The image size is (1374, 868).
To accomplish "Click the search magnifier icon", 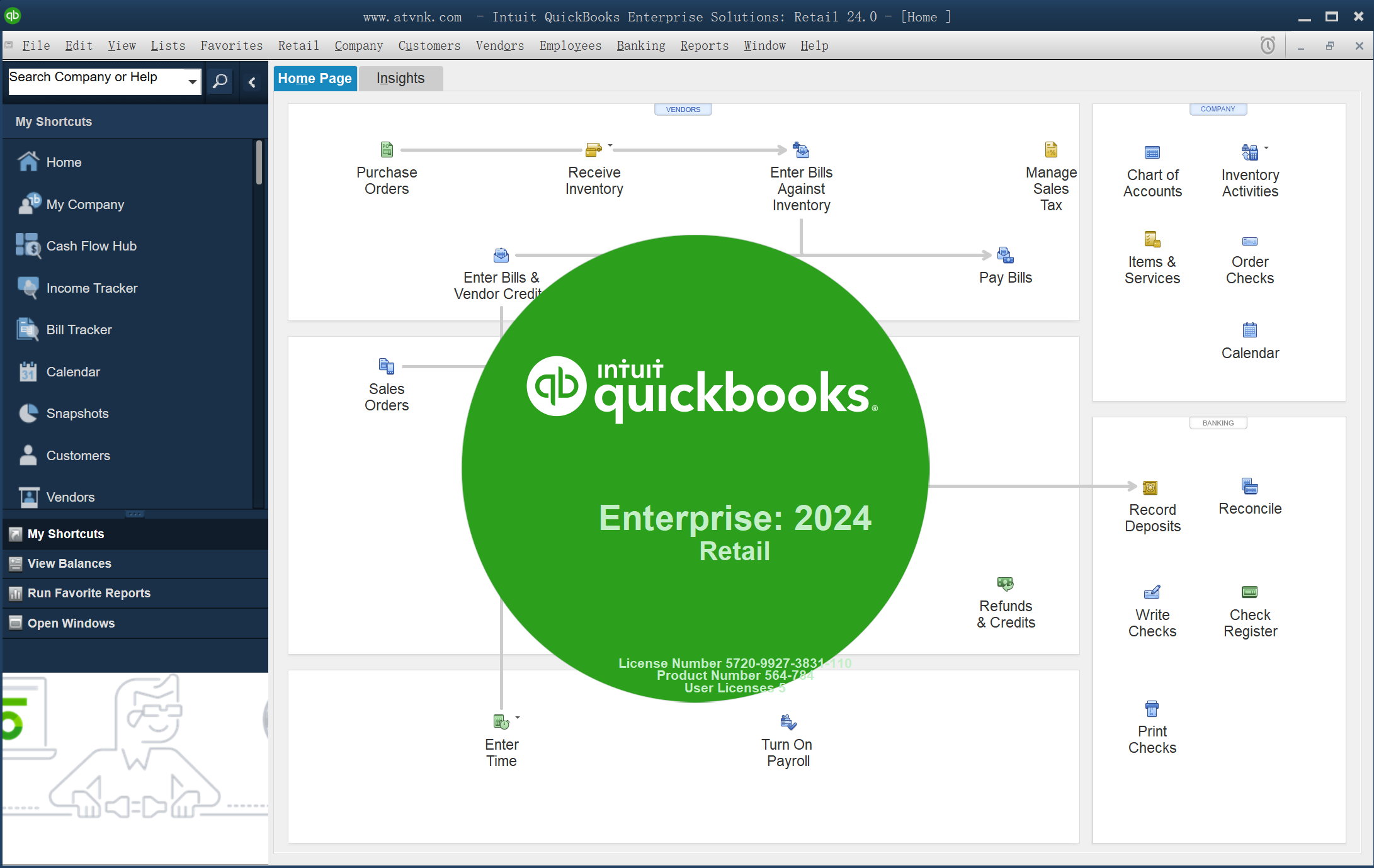I will pyautogui.click(x=220, y=81).
